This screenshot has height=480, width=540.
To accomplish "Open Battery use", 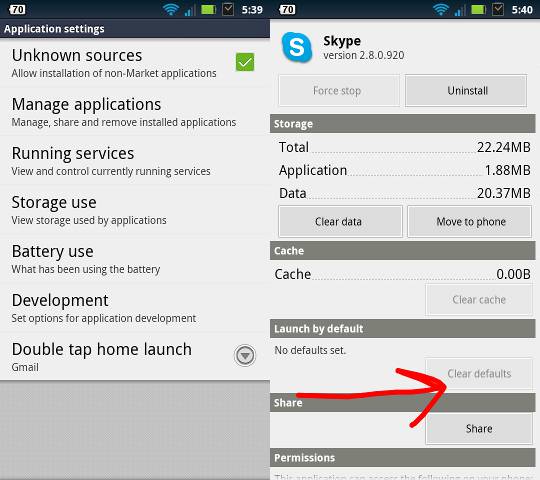I will tap(135, 258).
